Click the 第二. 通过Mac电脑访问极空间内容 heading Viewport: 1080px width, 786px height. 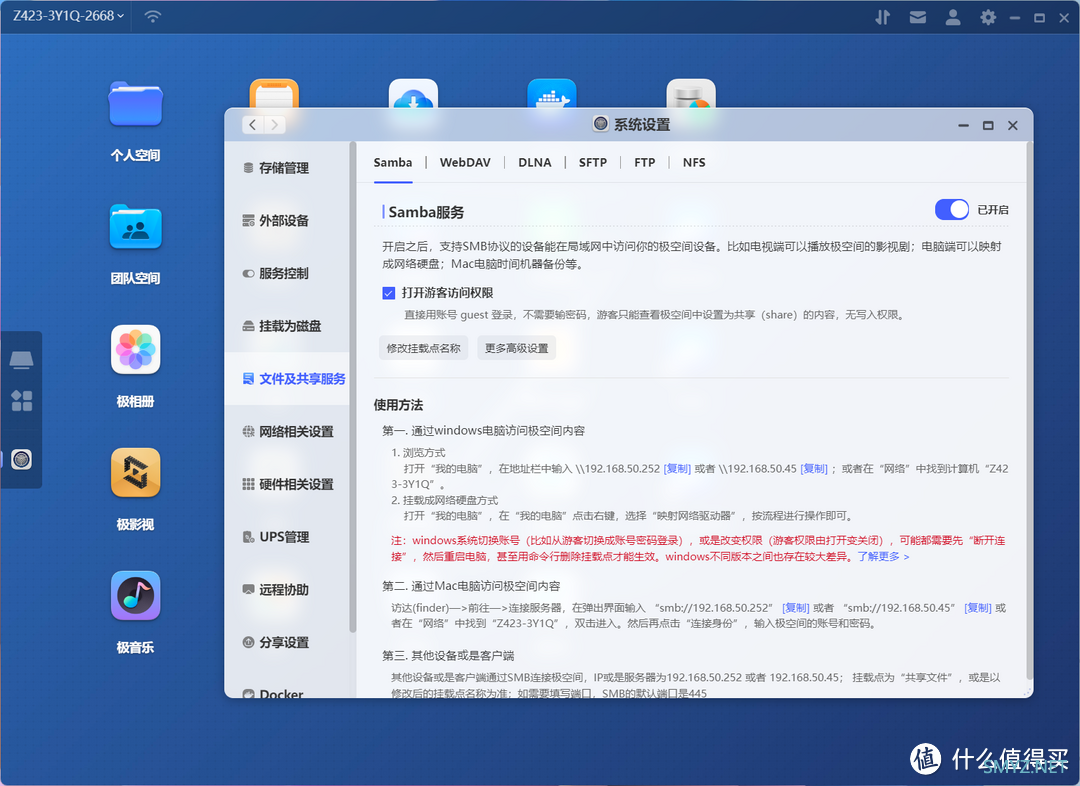[x=471, y=586]
